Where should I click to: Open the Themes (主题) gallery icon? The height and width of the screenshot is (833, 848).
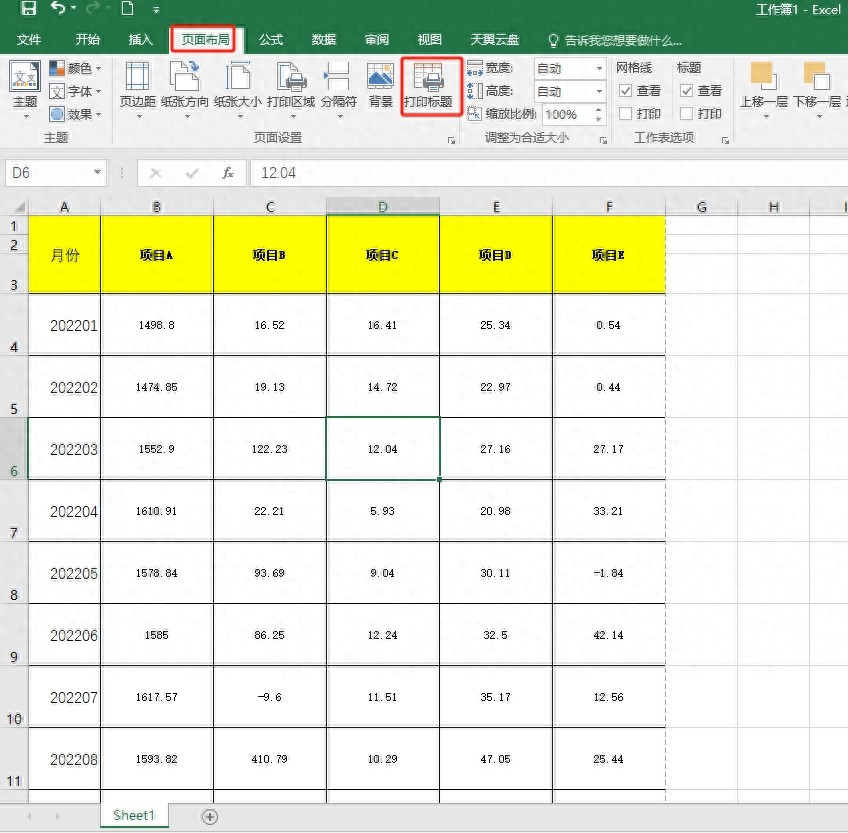coord(25,77)
